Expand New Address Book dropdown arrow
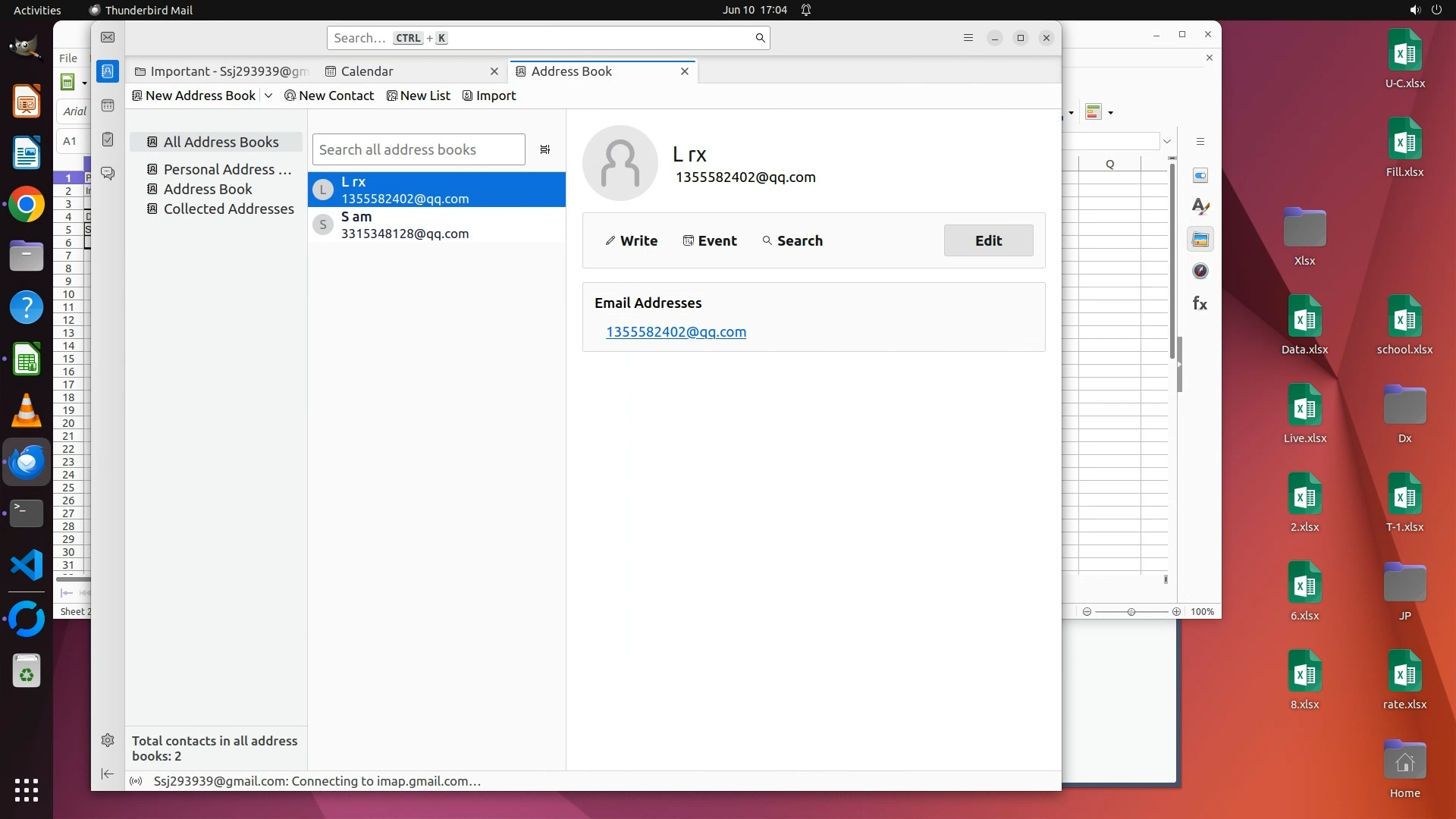Screen dimensions: 1456x819 pyautogui.click(x=268, y=96)
